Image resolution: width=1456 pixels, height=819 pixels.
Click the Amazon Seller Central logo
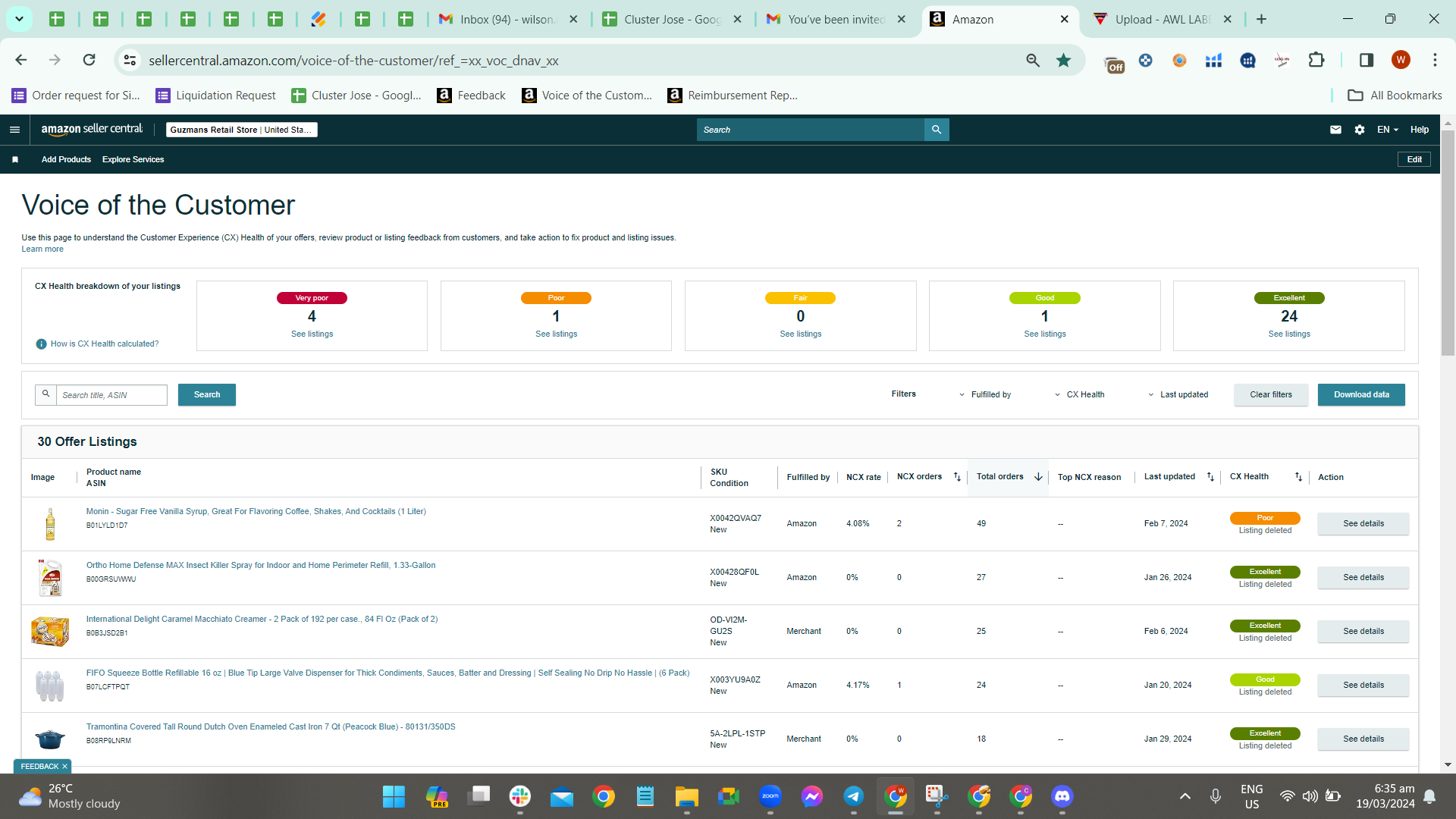click(x=92, y=130)
